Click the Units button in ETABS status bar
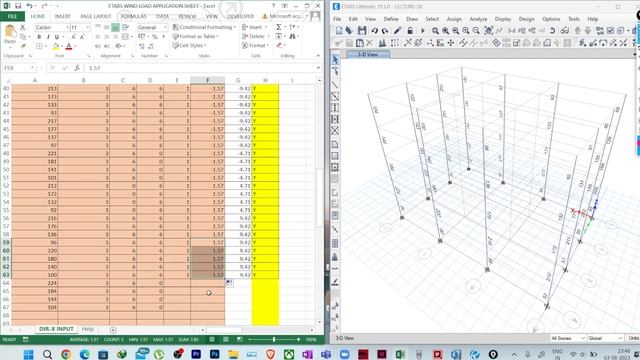 pyautogui.click(x=633, y=338)
